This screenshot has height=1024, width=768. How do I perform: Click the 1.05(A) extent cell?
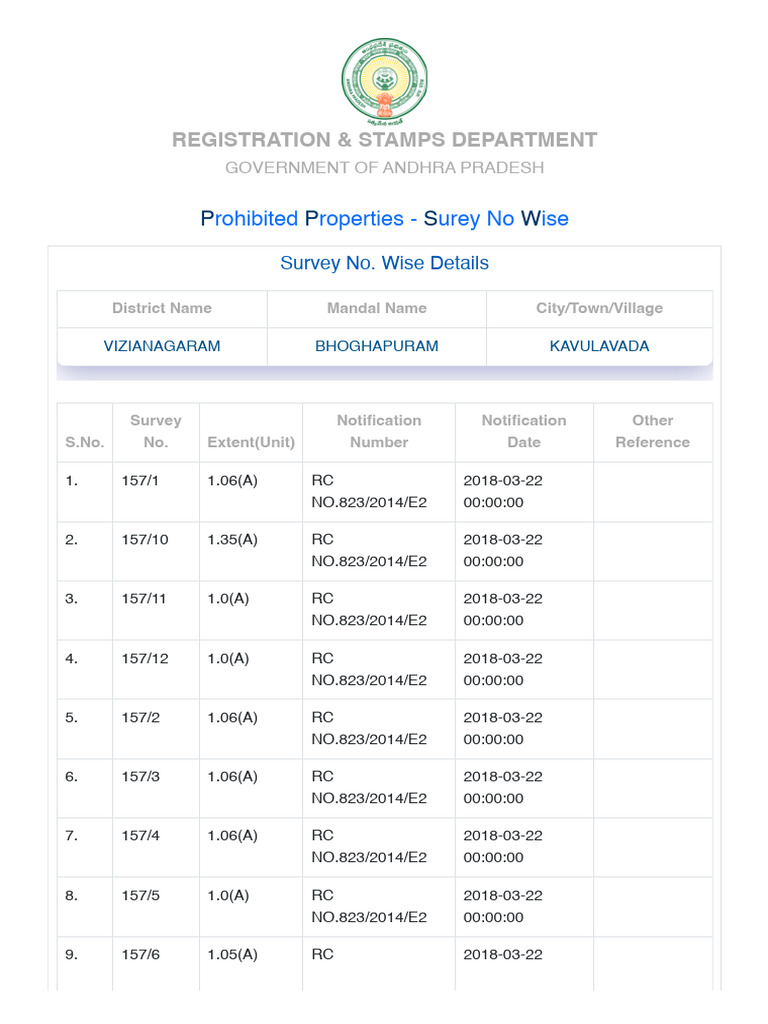pyautogui.click(x=232, y=954)
